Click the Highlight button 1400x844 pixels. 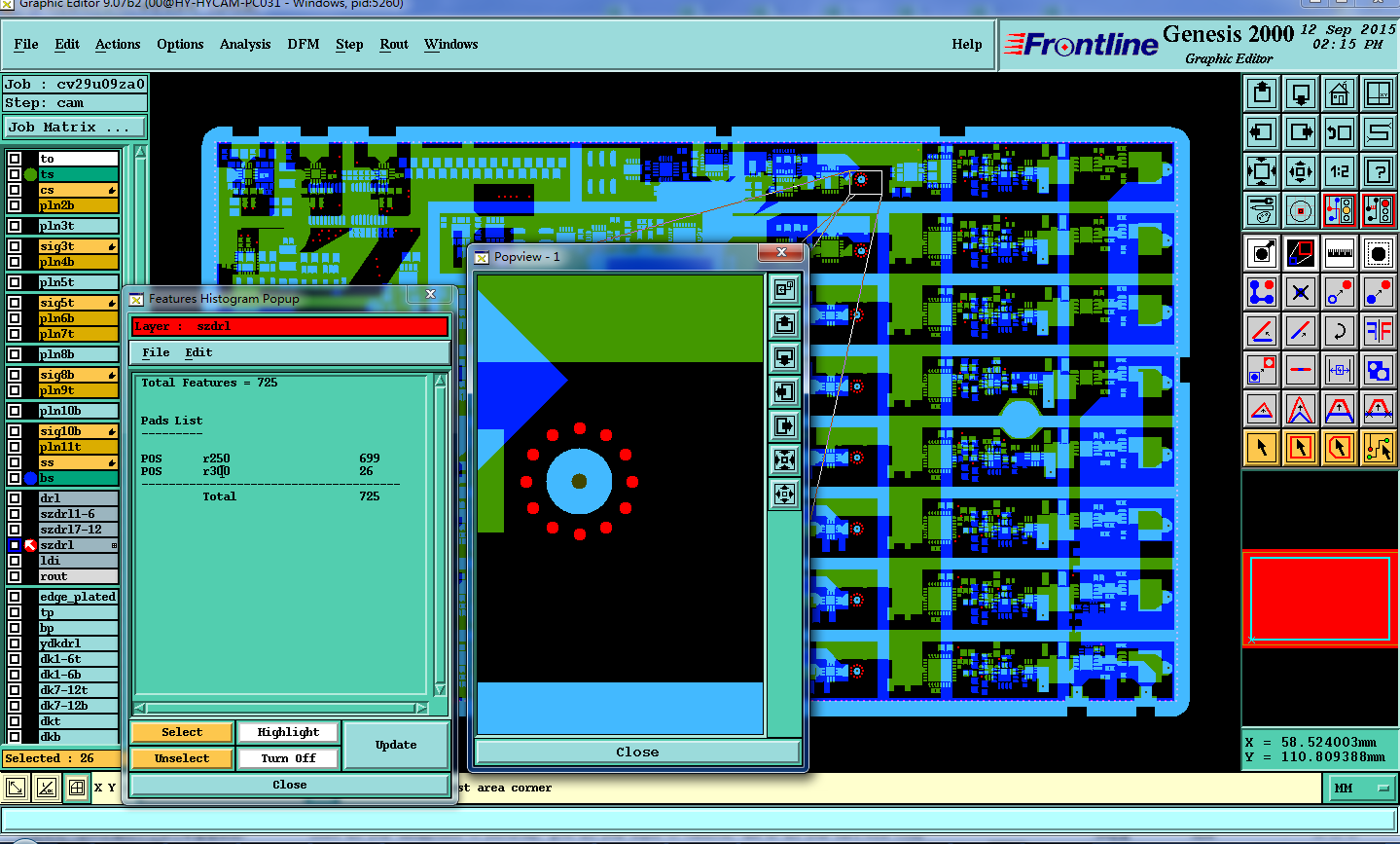288,732
